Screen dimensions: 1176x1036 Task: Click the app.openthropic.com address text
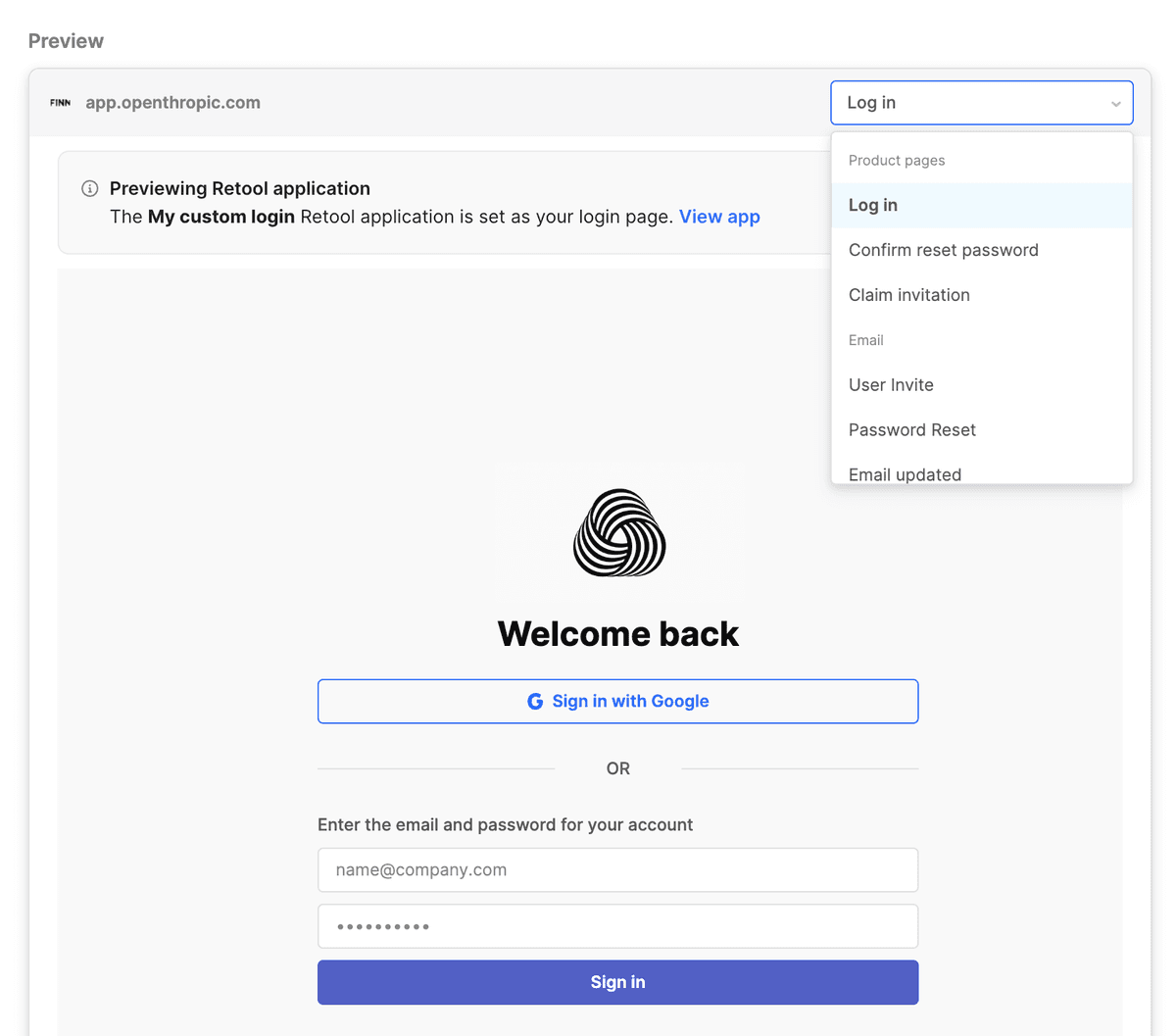(172, 102)
